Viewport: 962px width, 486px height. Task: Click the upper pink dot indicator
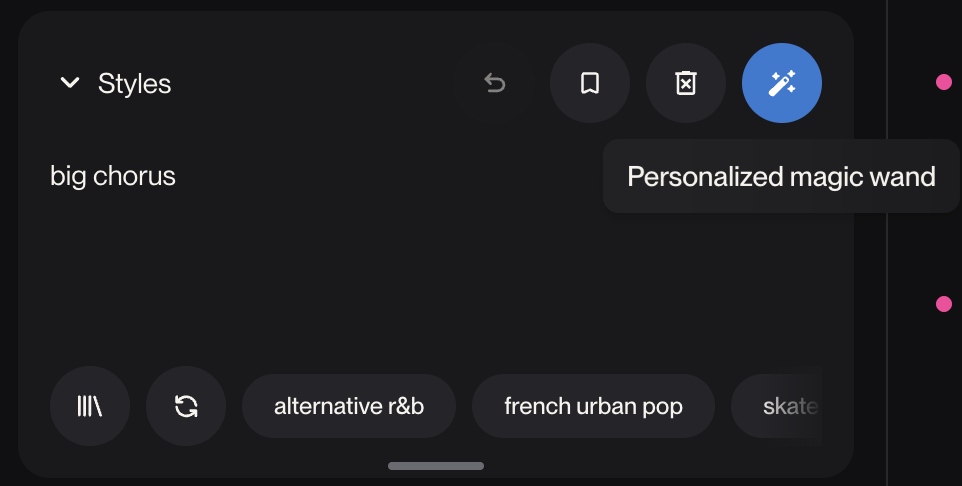(x=943, y=82)
